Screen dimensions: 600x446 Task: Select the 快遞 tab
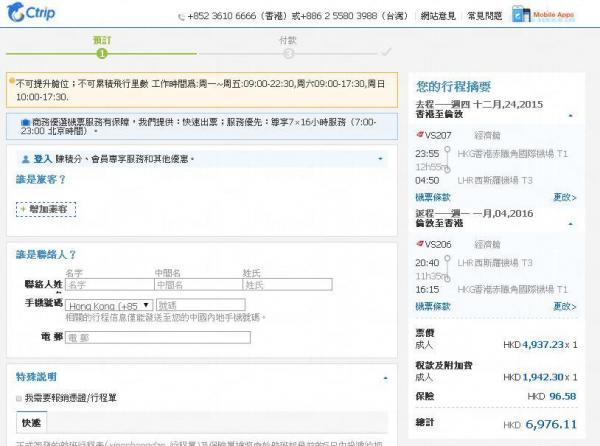(x=31, y=423)
